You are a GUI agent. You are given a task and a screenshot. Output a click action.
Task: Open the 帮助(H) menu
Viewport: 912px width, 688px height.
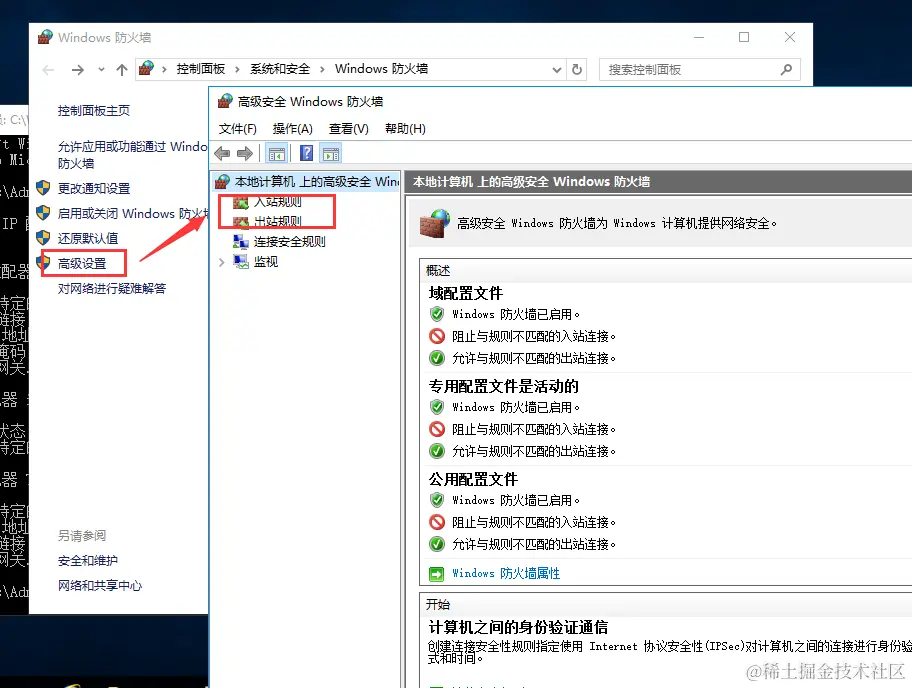click(x=405, y=129)
